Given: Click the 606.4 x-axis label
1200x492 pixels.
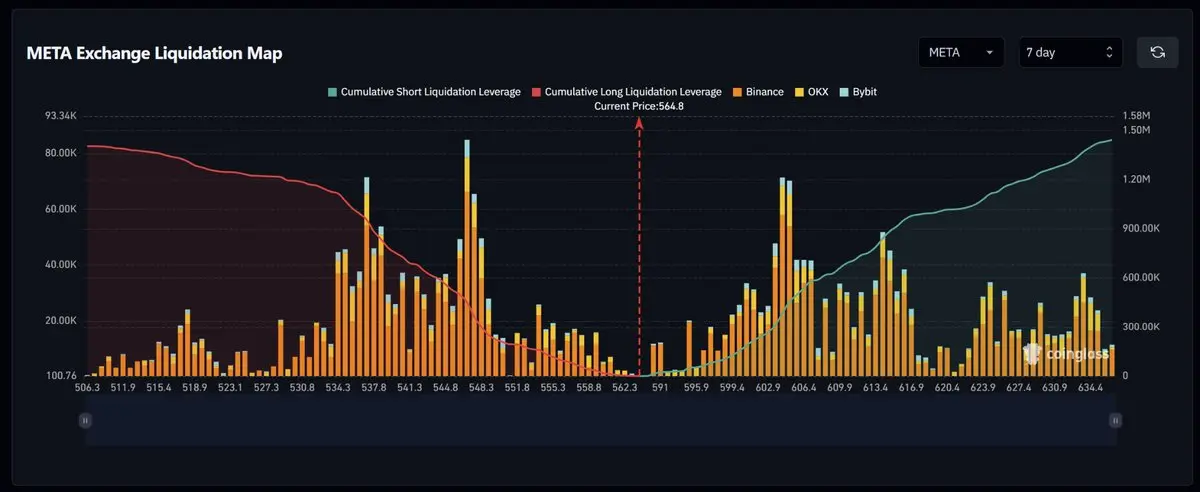Looking at the screenshot, I should 803,387.
